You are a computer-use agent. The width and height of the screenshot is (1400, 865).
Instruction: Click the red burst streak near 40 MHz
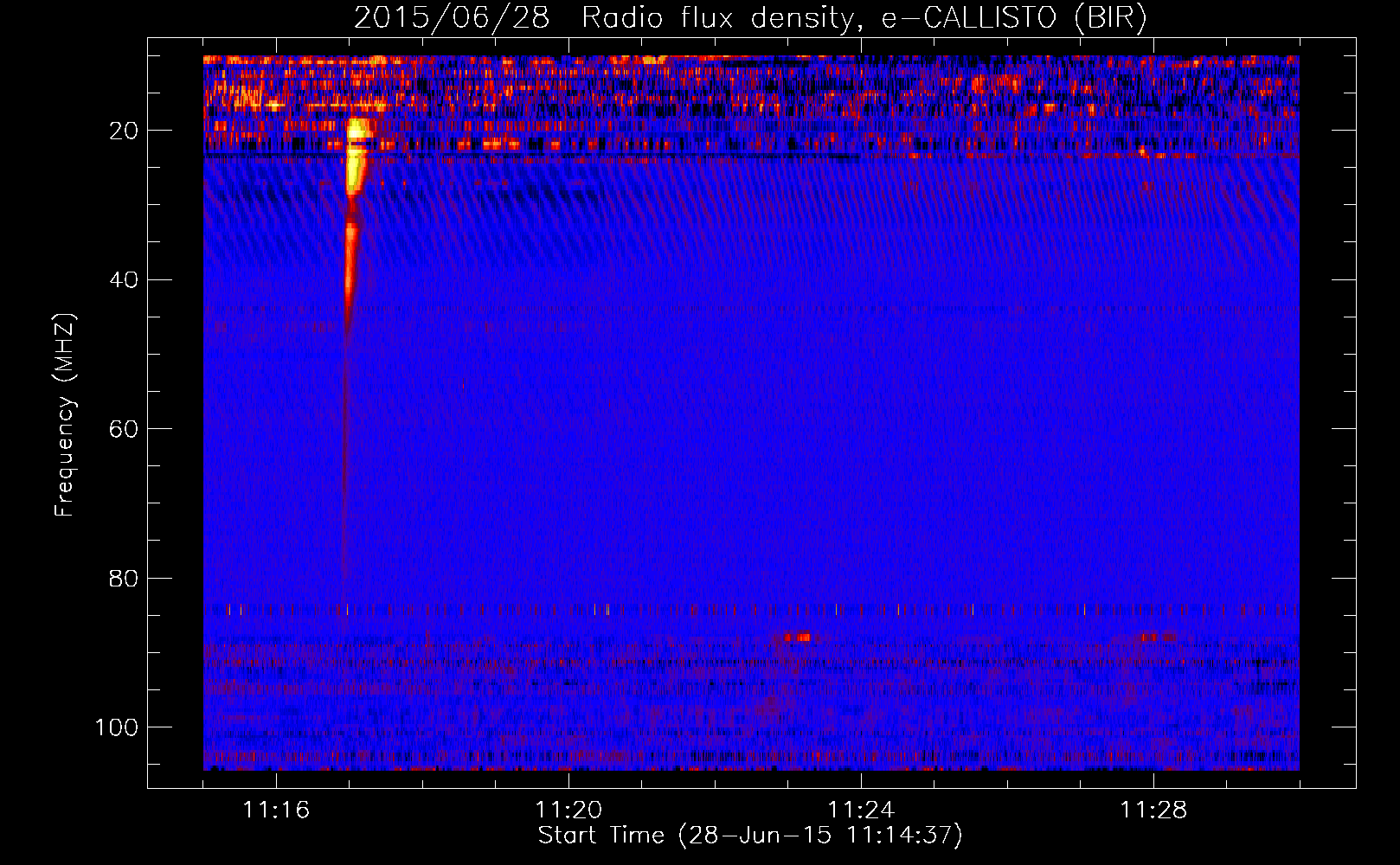tap(350, 268)
